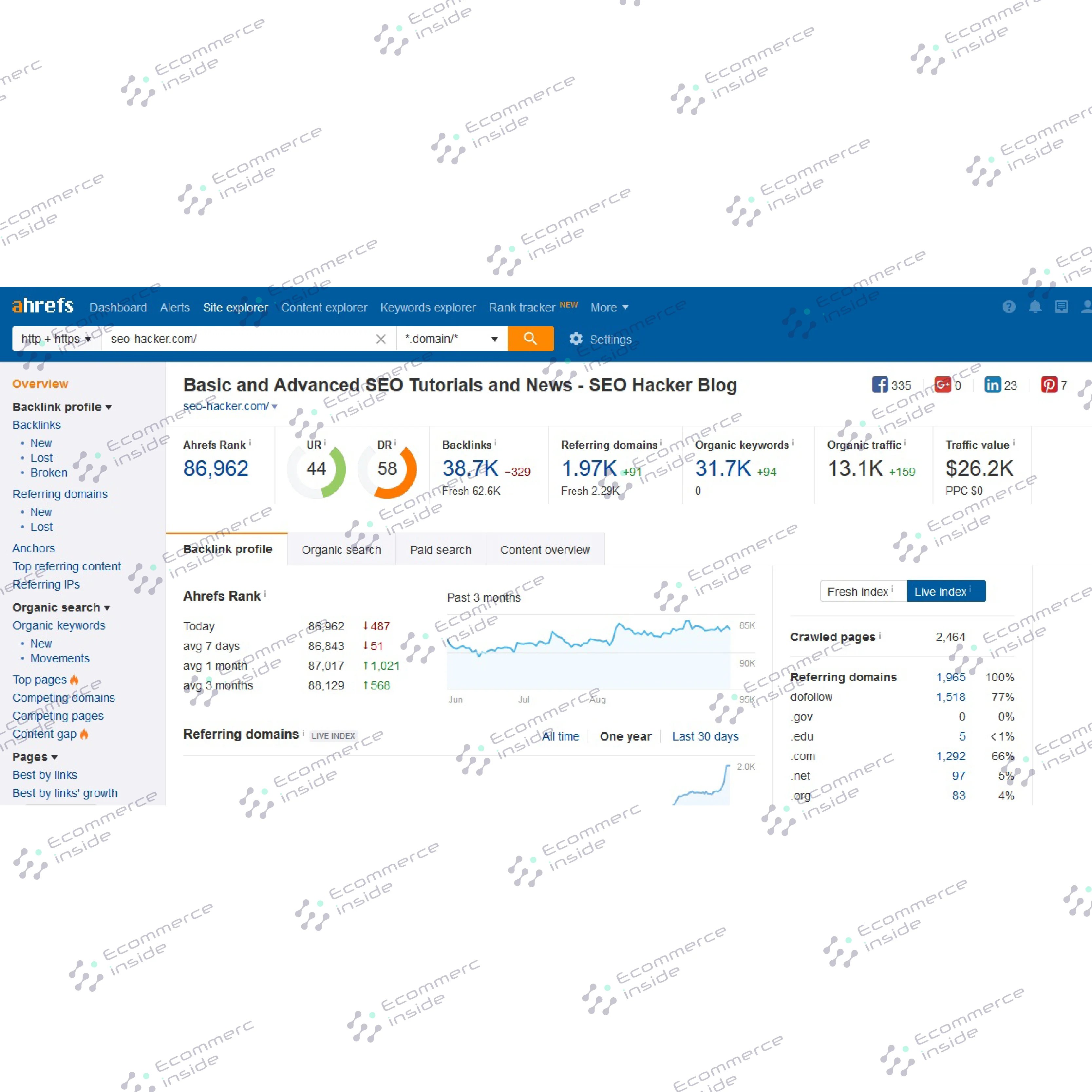
Task: Go to Site explorer
Action: [236, 308]
